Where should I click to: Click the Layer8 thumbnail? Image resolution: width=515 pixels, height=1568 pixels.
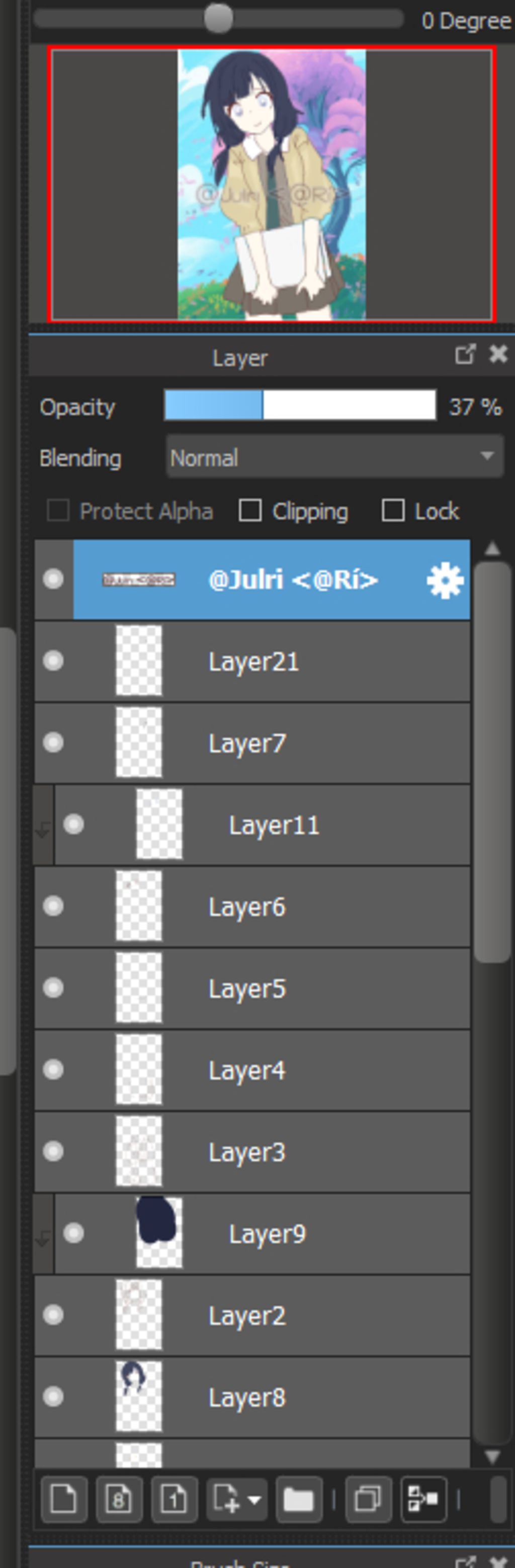pyautogui.click(x=139, y=1396)
